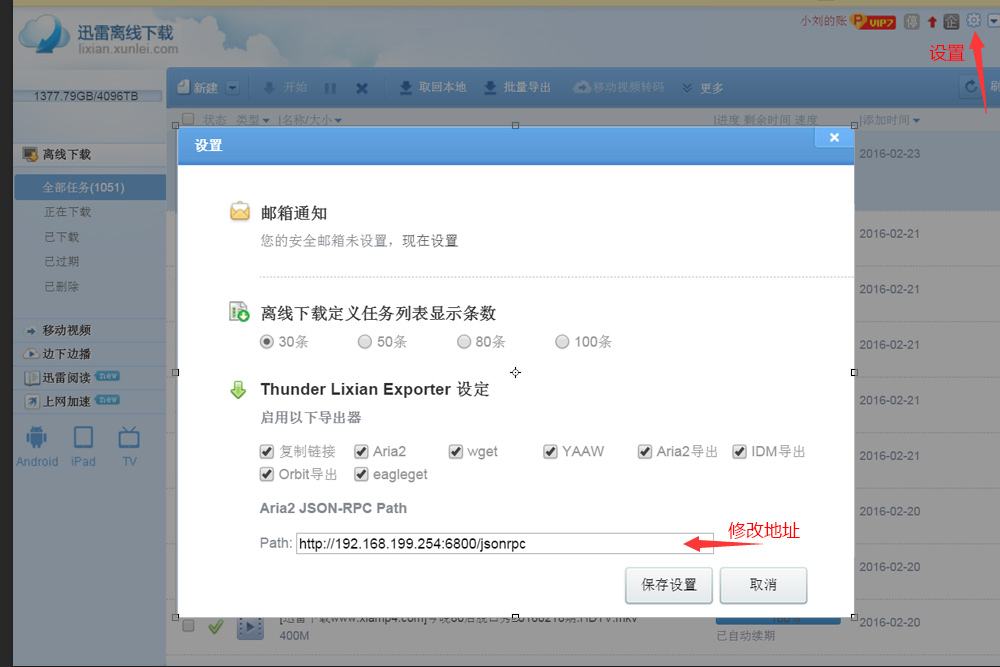
Task: Open the offline download settings gear icon
Action: click(973, 20)
